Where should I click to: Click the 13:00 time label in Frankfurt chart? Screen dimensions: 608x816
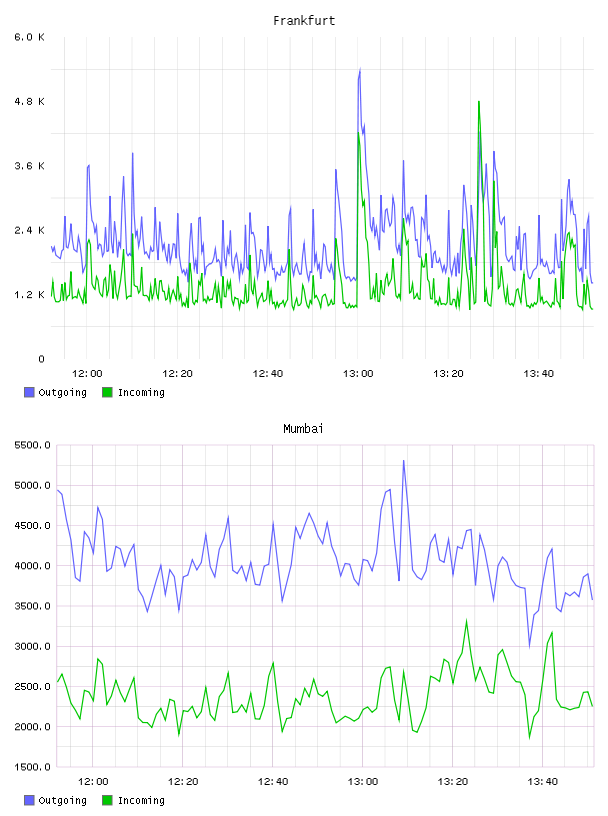(x=358, y=373)
